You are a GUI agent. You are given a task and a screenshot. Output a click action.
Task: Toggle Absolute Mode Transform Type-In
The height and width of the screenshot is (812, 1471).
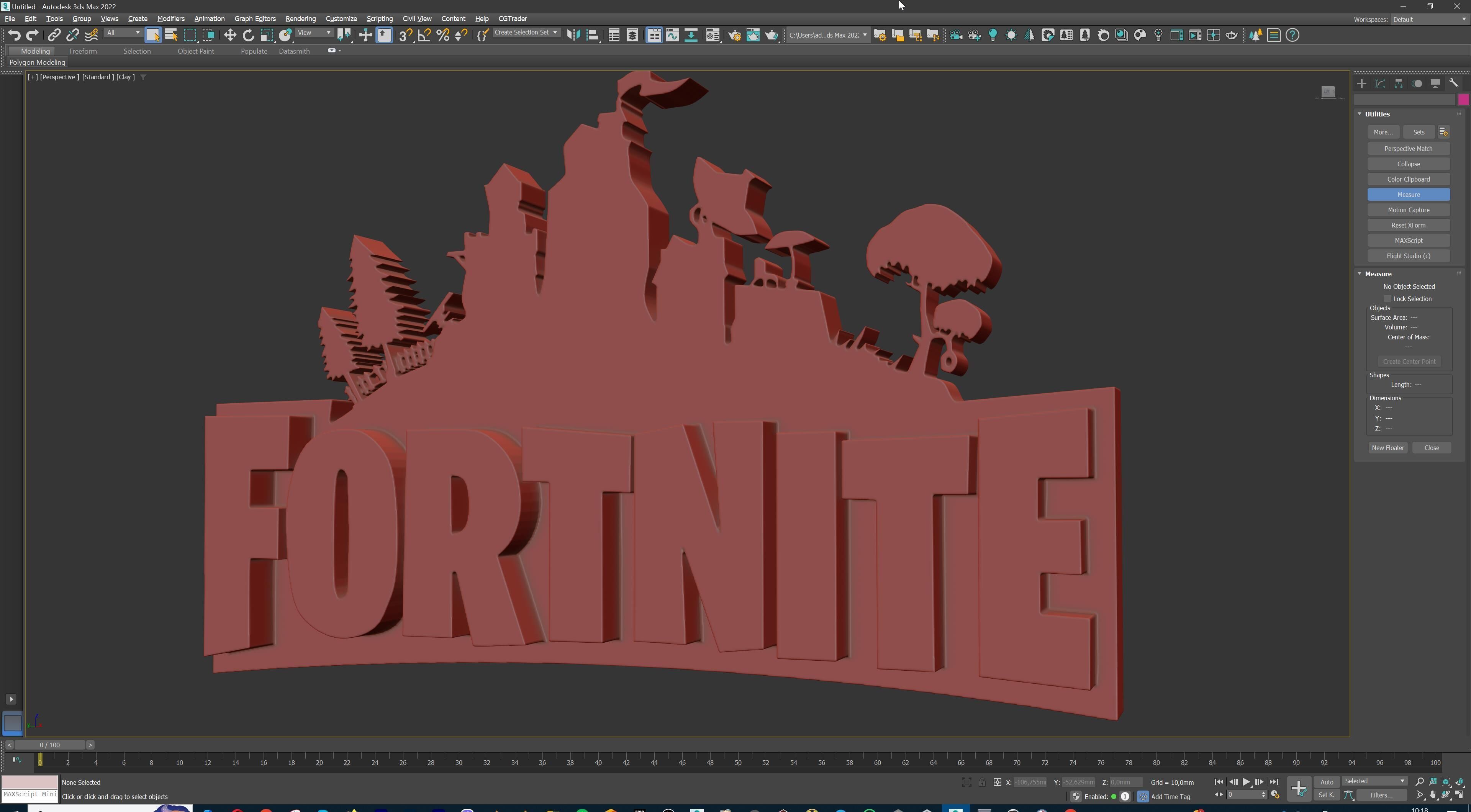pos(997,783)
